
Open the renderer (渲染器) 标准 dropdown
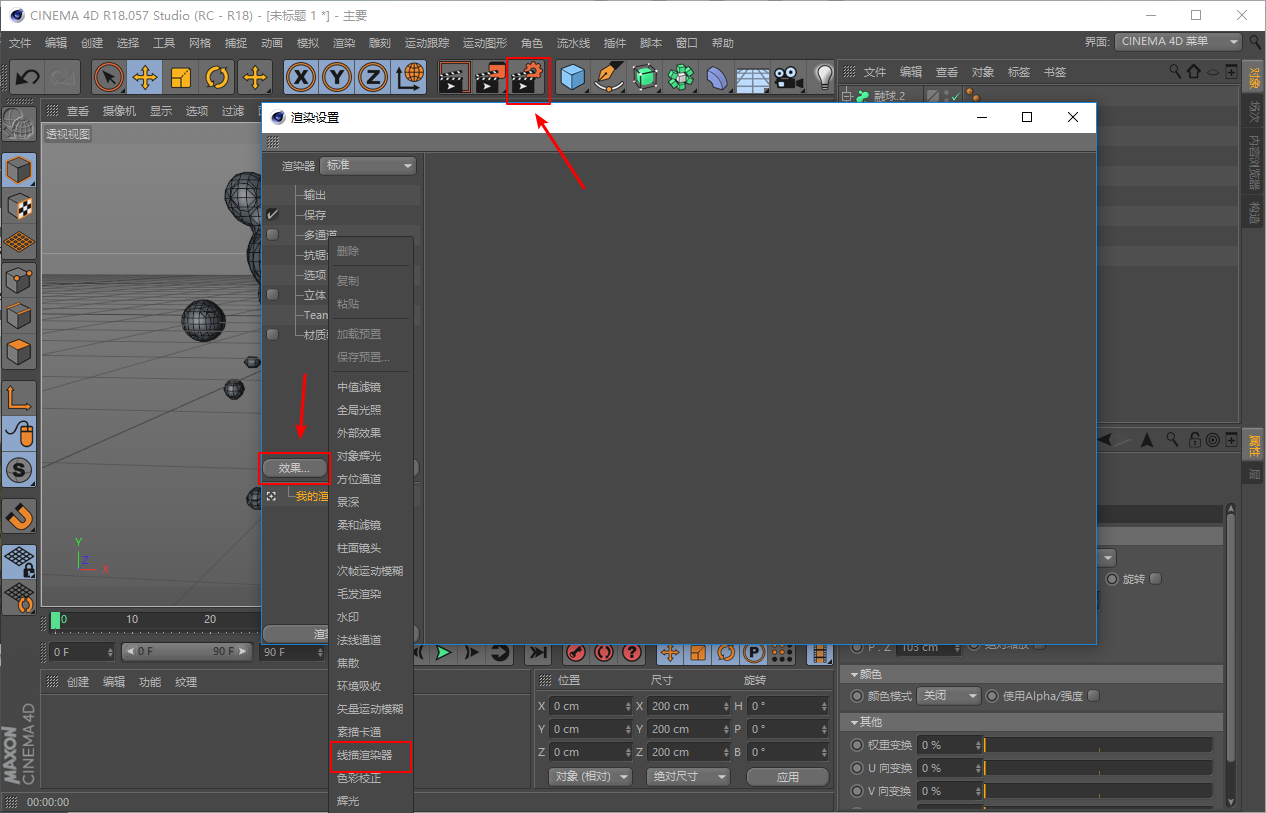[x=368, y=165]
